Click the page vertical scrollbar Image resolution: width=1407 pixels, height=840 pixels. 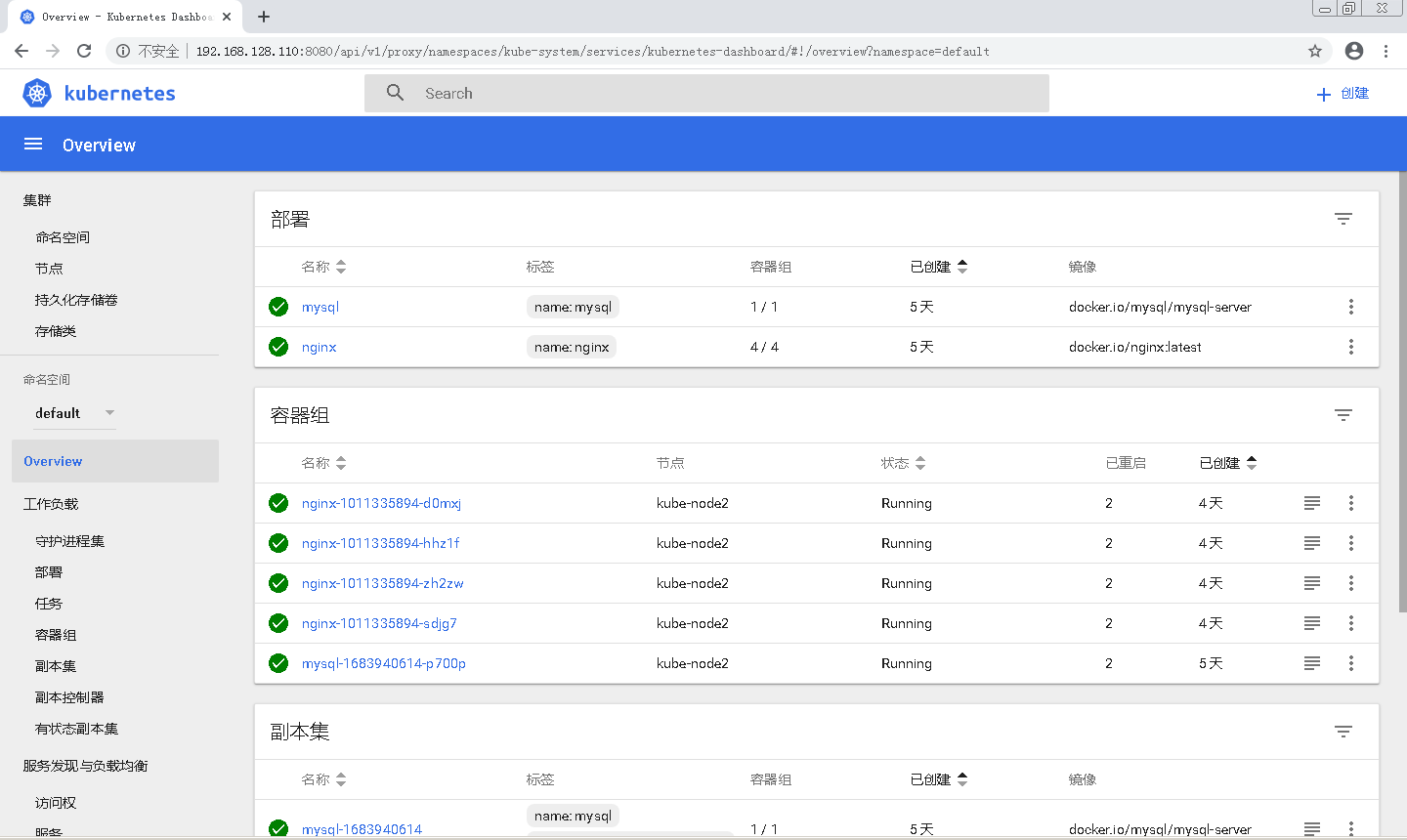pyautogui.click(x=1402, y=391)
